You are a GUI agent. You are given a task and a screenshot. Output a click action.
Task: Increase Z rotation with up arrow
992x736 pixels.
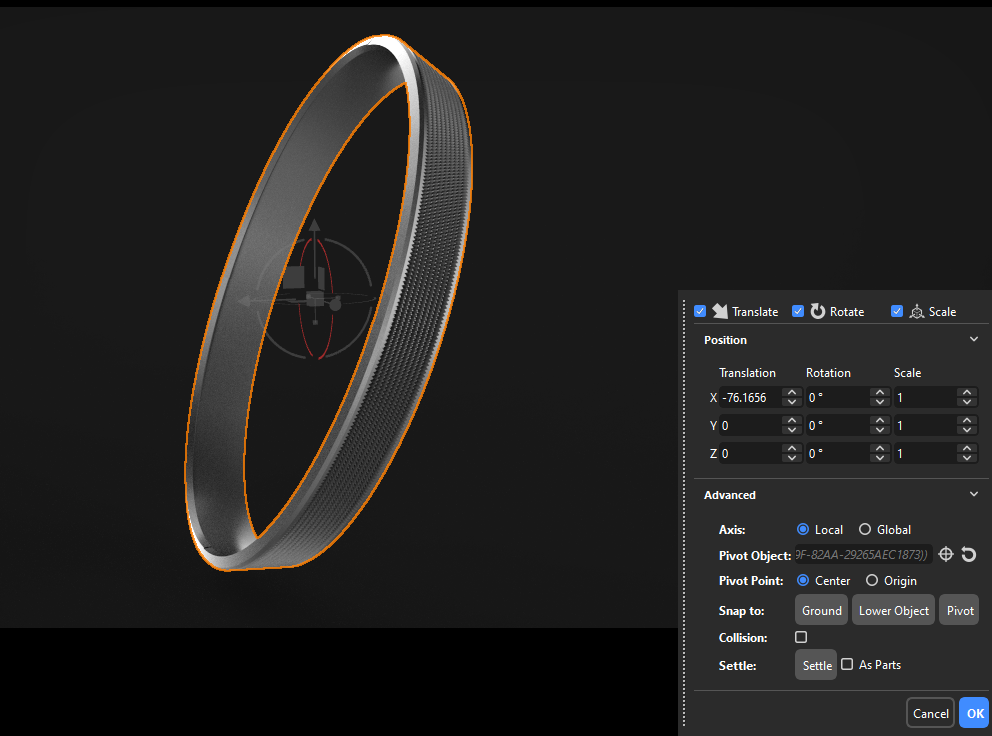pyautogui.click(x=879, y=448)
